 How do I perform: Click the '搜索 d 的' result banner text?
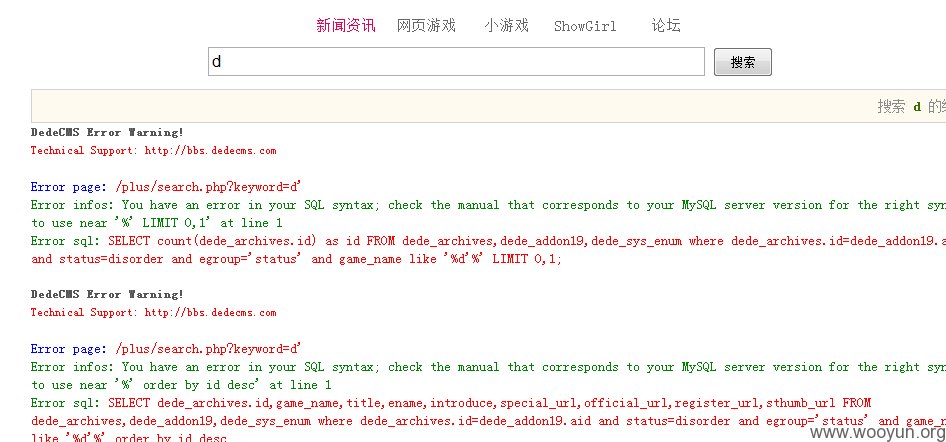[911, 107]
